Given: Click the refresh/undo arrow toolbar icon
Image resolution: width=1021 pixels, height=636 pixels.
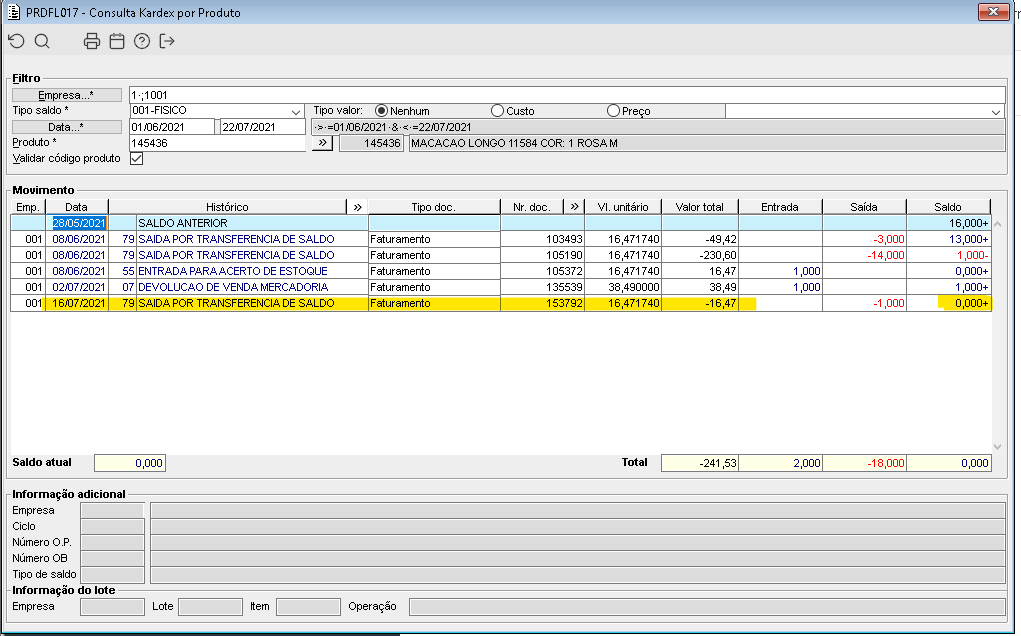Looking at the screenshot, I should coord(16,41).
